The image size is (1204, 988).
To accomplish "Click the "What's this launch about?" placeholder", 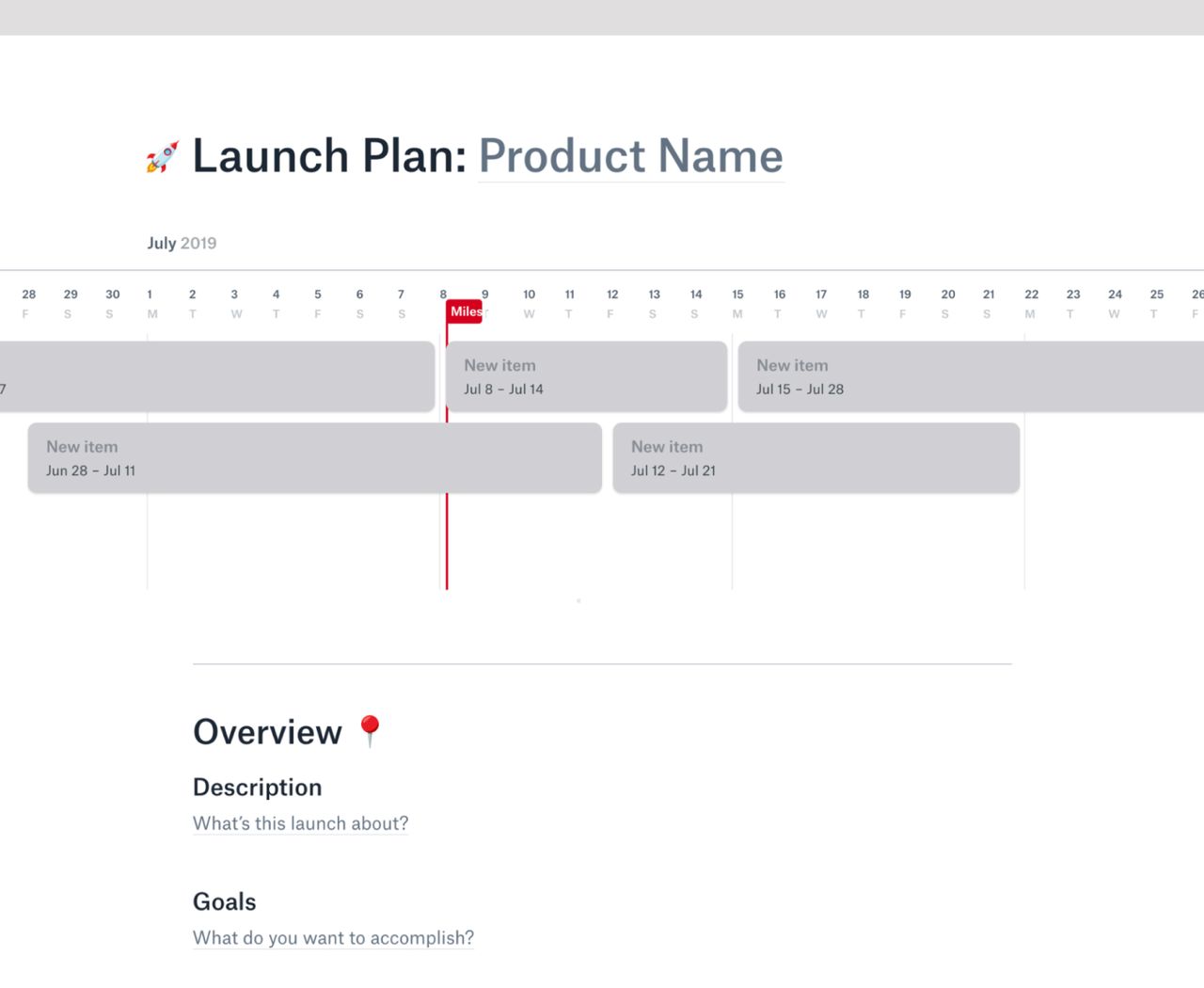I will [x=300, y=823].
